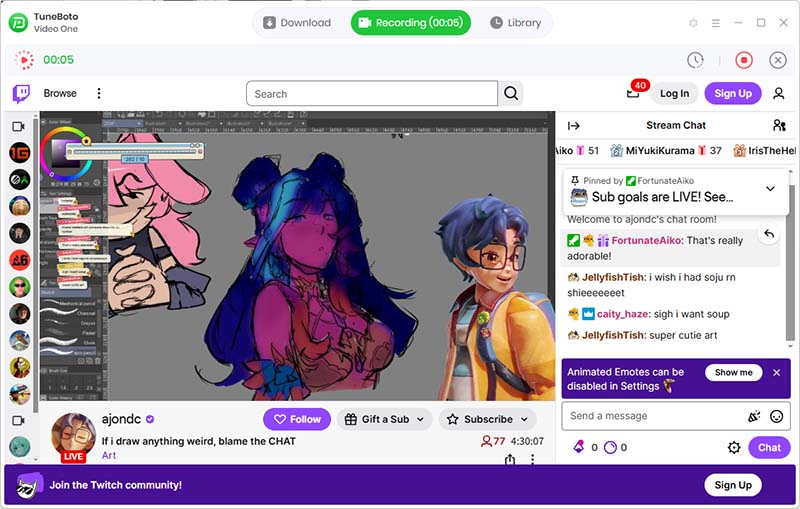The image size is (800, 509).
Task: Click FortunateAiko username in chat
Action: (x=646, y=240)
